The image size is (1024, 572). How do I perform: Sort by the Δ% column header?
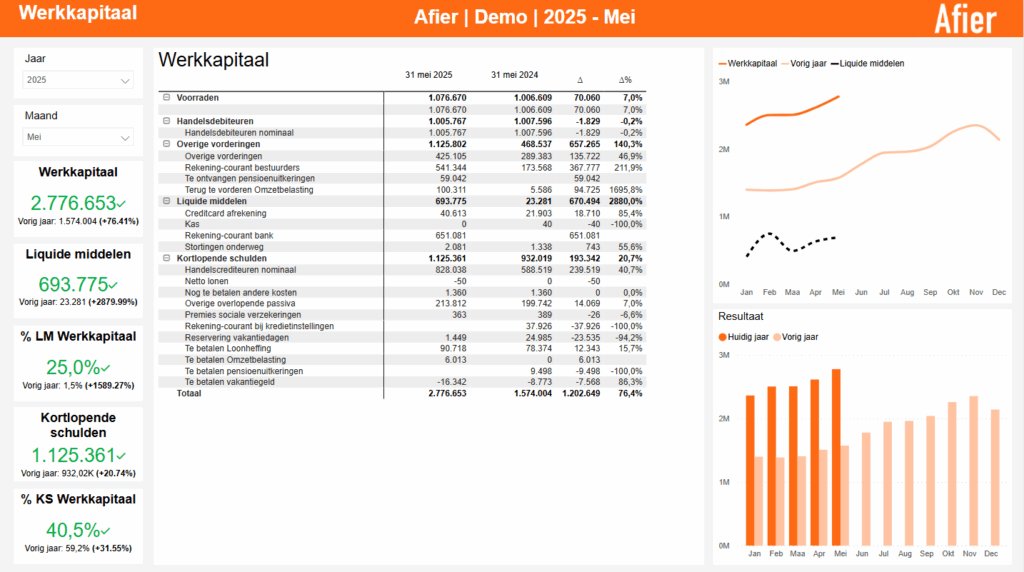(x=625, y=79)
